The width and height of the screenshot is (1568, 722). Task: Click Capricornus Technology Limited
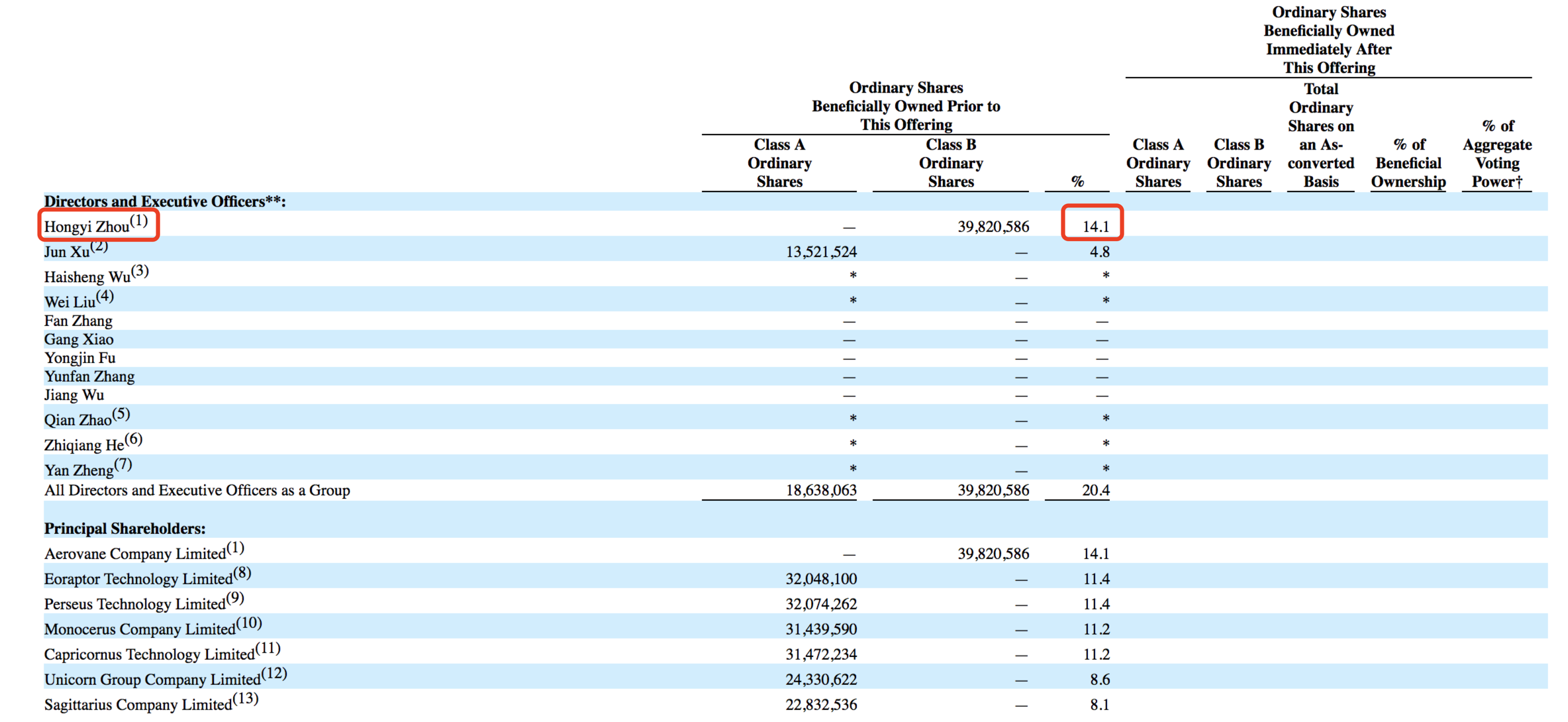(150, 654)
